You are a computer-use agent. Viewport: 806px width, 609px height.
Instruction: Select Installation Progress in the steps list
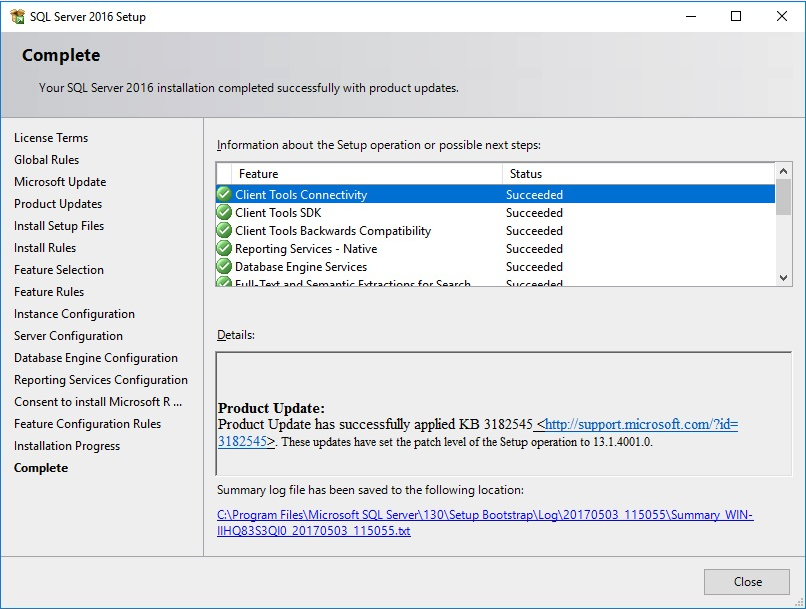(67, 446)
